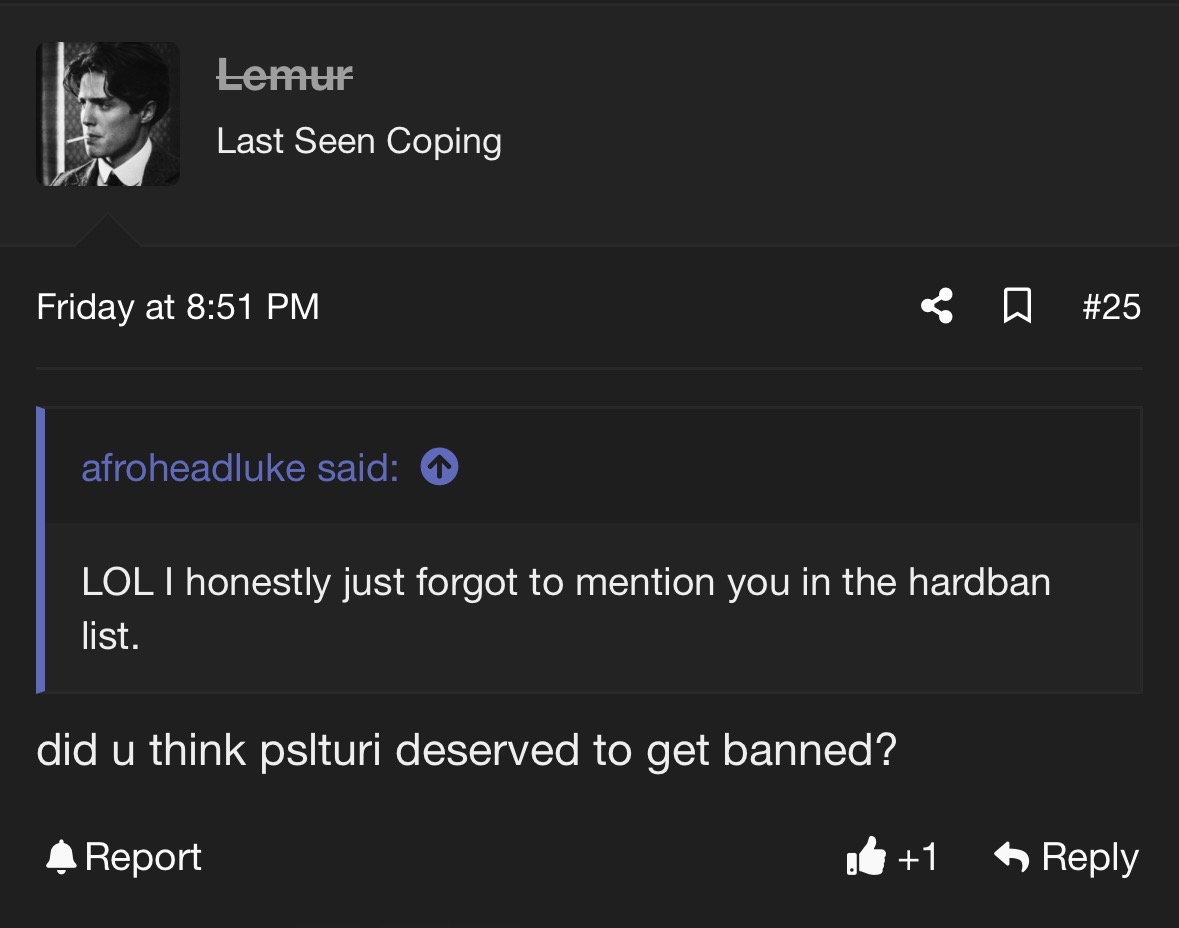The width and height of the screenshot is (1179, 928).
Task: Click the word 'hardban' in the quoted message
Action: click(x=979, y=582)
